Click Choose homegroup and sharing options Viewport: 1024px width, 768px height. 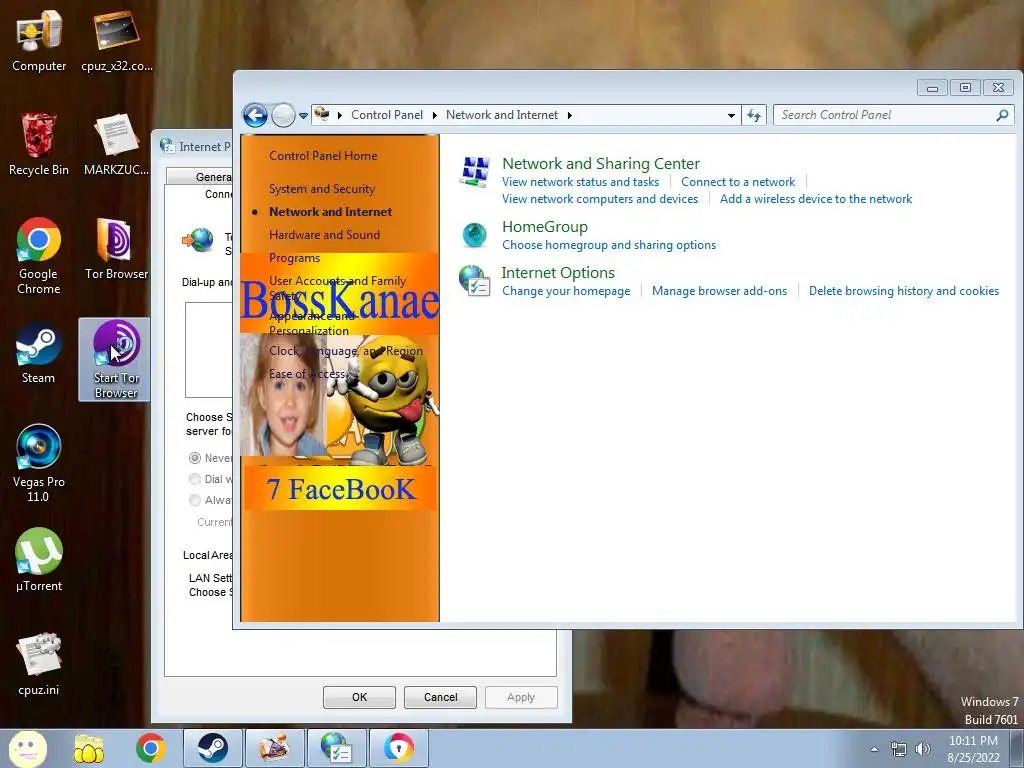coord(609,245)
